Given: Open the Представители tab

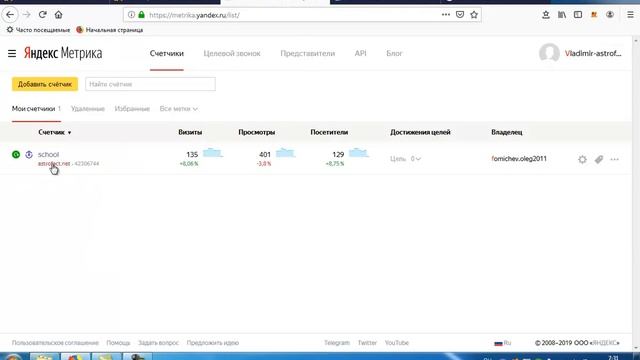Looking at the screenshot, I should click(307, 53).
